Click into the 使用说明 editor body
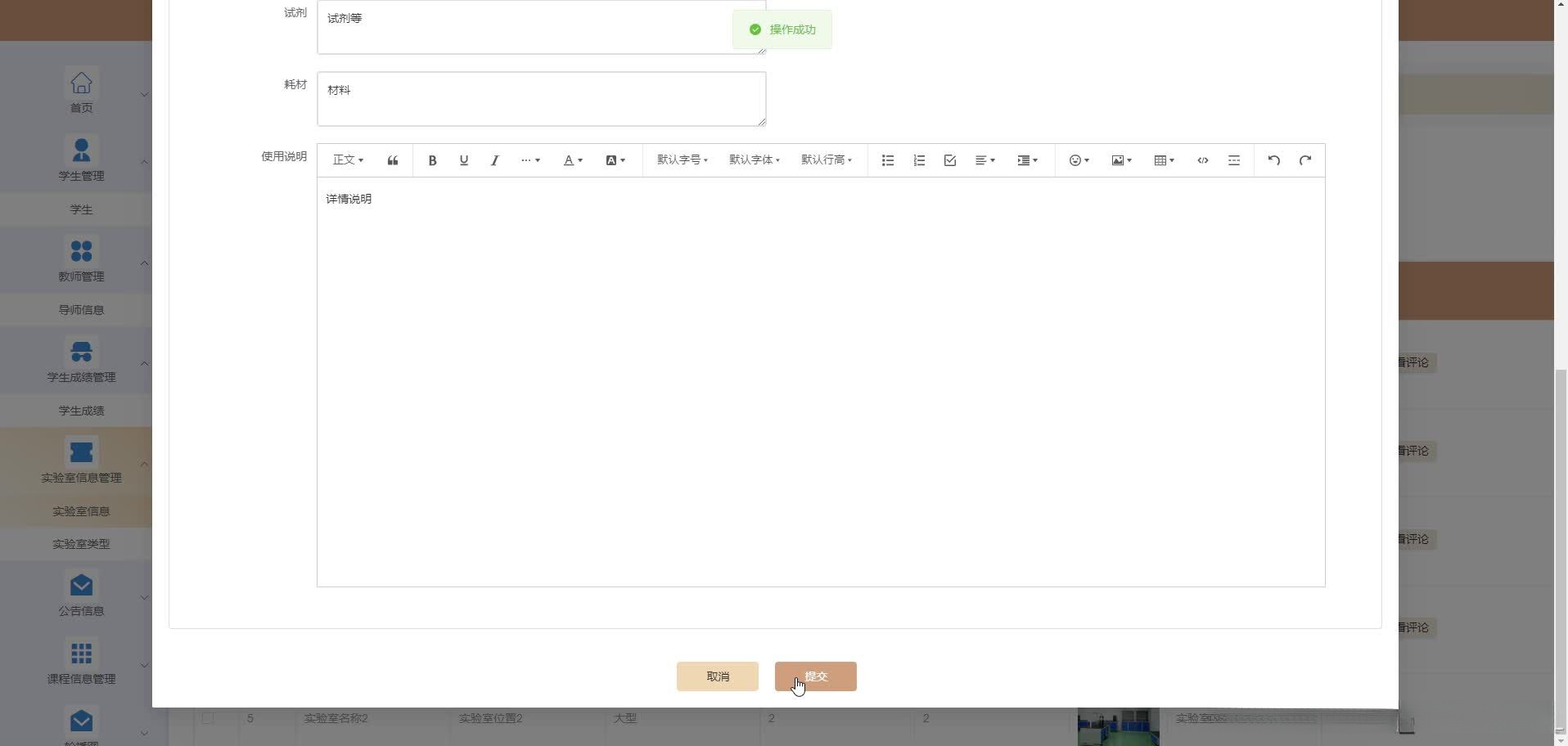The height and width of the screenshot is (746, 1568). (x=821, y=382)
